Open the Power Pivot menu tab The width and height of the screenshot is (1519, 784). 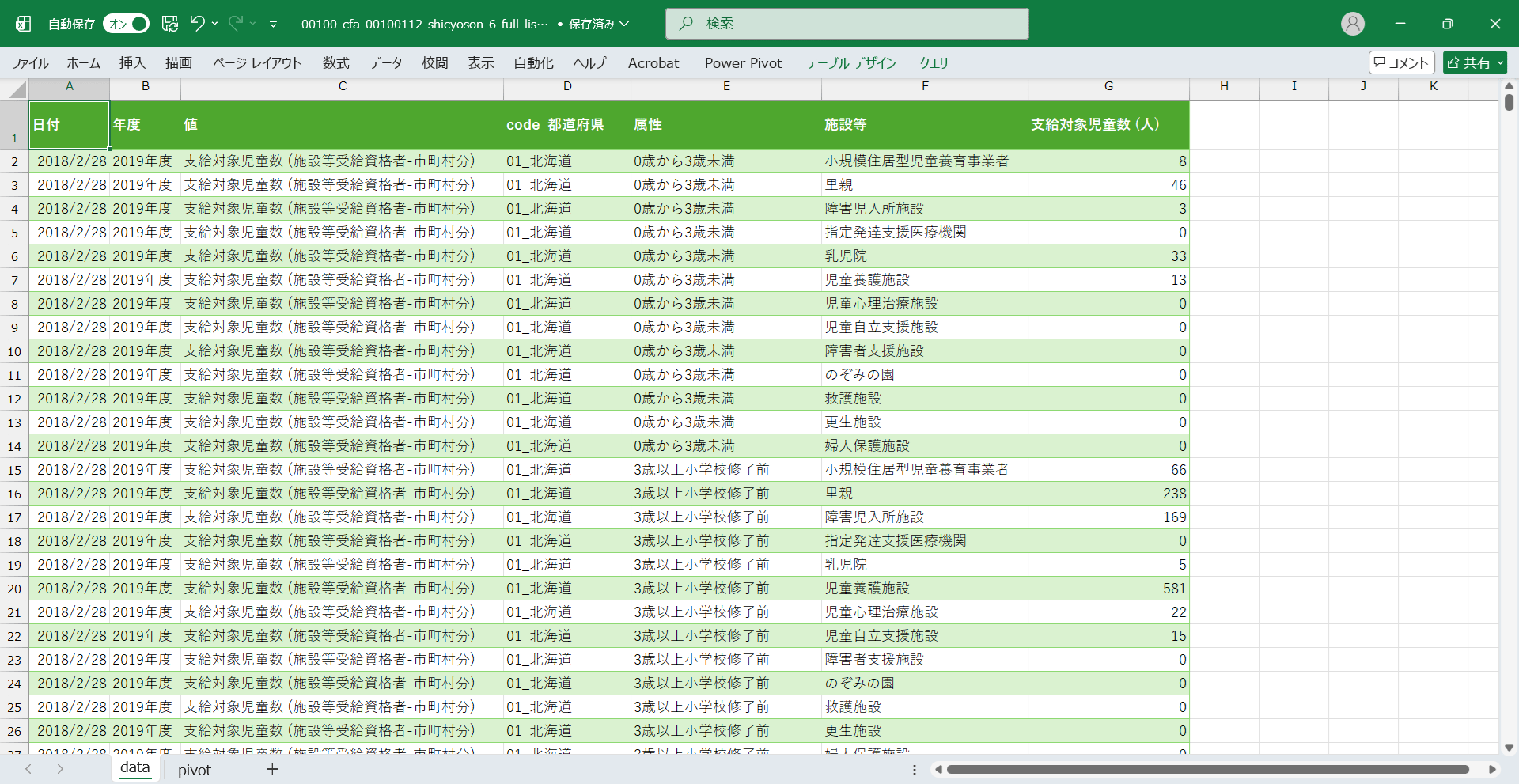743,62
